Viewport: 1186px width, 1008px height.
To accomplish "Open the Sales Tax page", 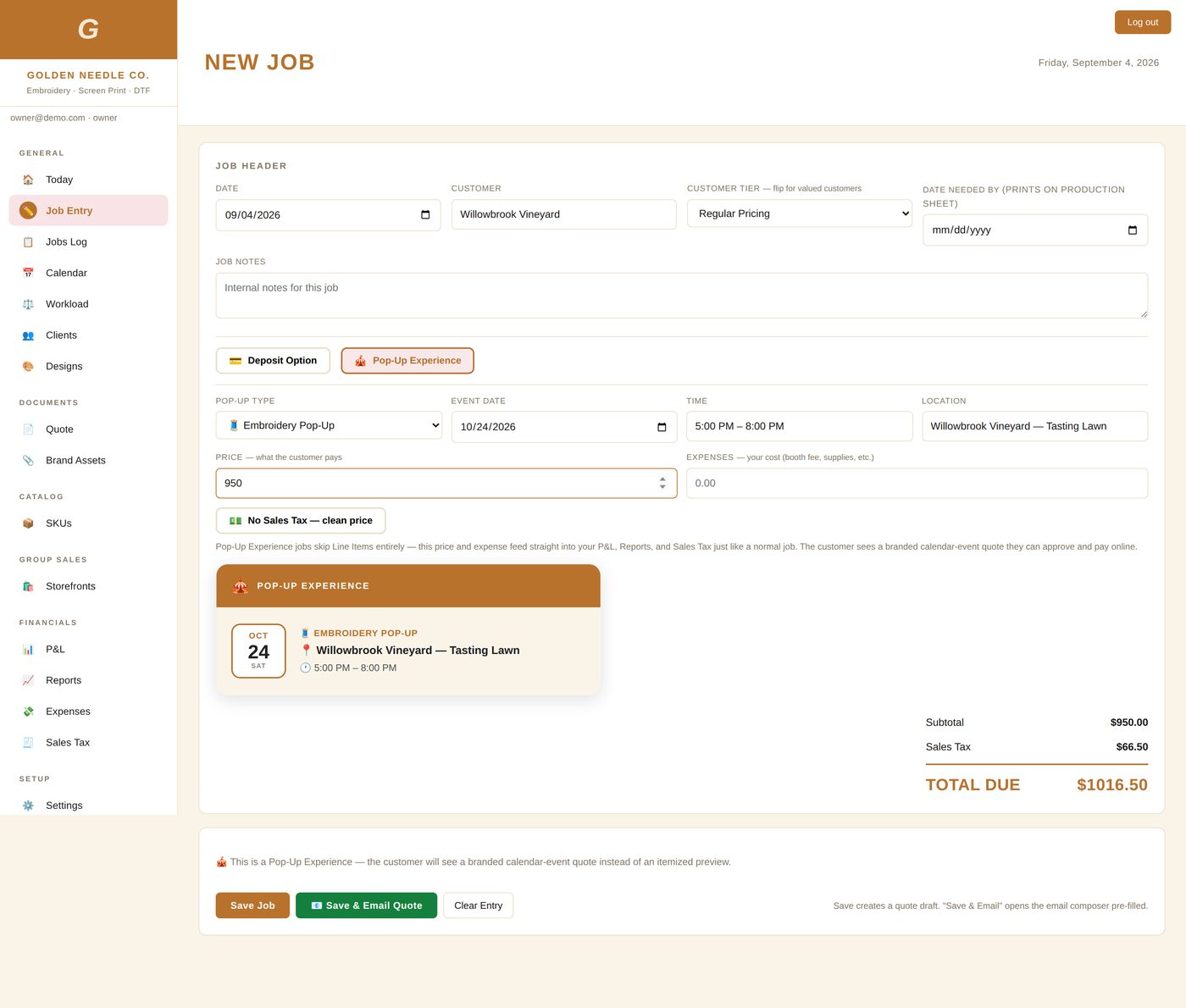I will tap(88, 742).
